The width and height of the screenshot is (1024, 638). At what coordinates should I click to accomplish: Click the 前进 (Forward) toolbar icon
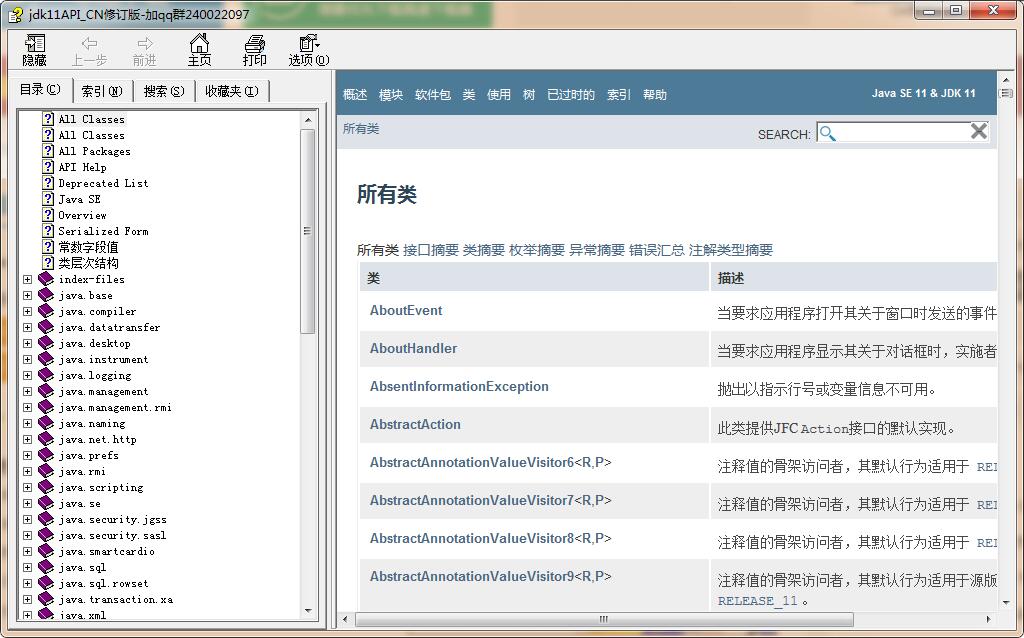(x=144, y=51)
